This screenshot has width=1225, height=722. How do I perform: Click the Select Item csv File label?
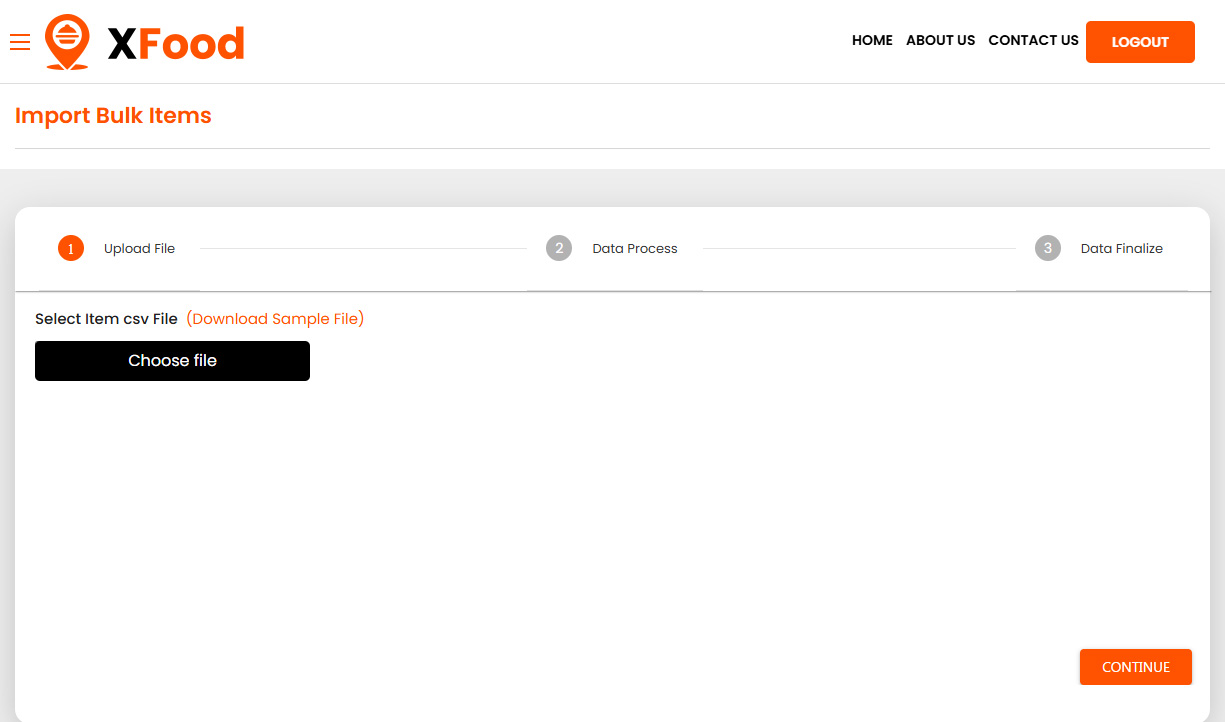point(106,319)
